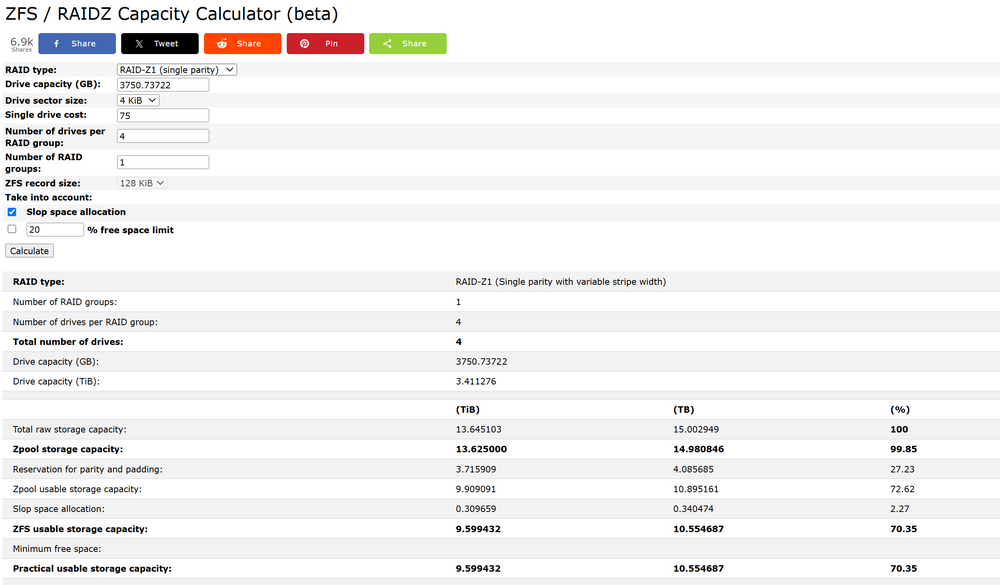Click the Single drive cost field
The width and height of the screenshot is (1000, 585).
coord(163,115)
